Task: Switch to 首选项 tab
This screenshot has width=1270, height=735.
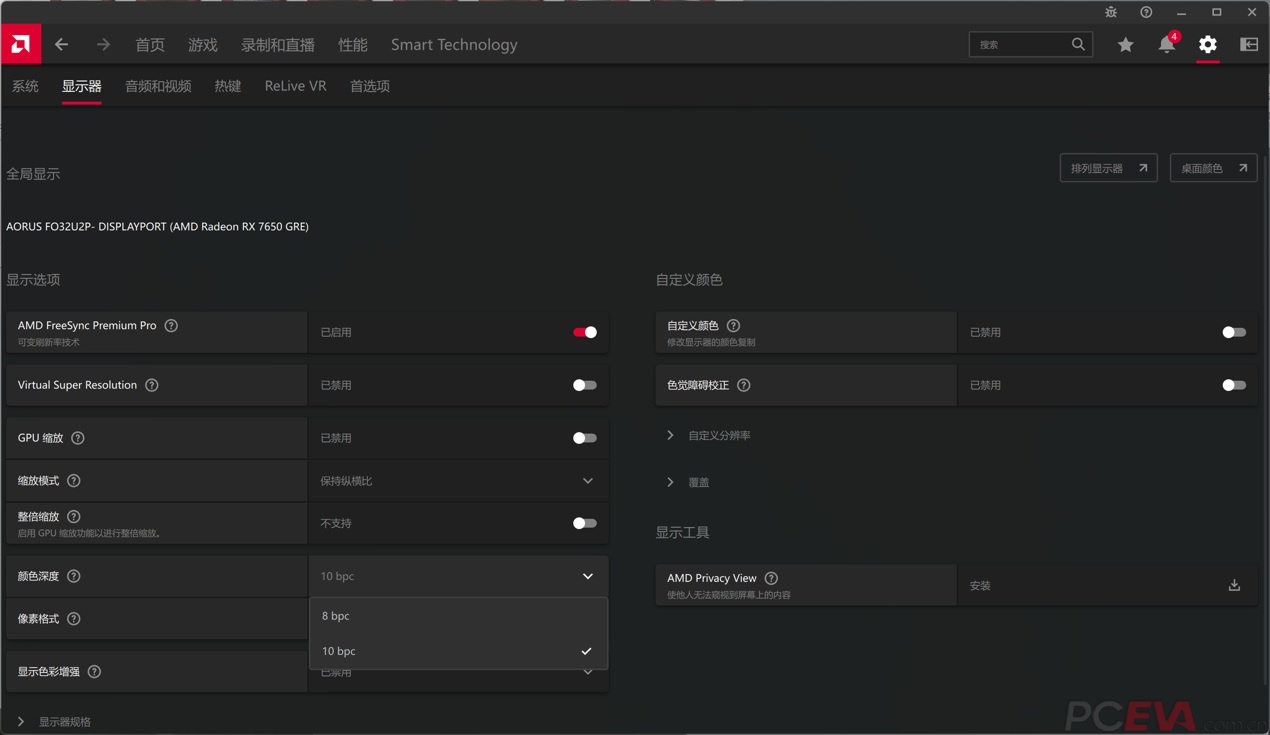Action: point(370,86)
